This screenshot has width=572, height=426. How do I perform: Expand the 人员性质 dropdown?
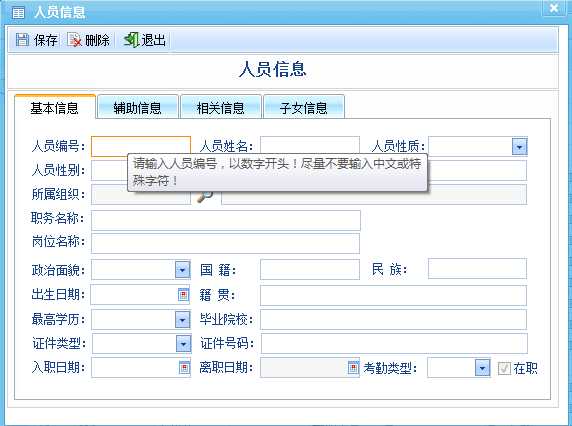(519, 147)
